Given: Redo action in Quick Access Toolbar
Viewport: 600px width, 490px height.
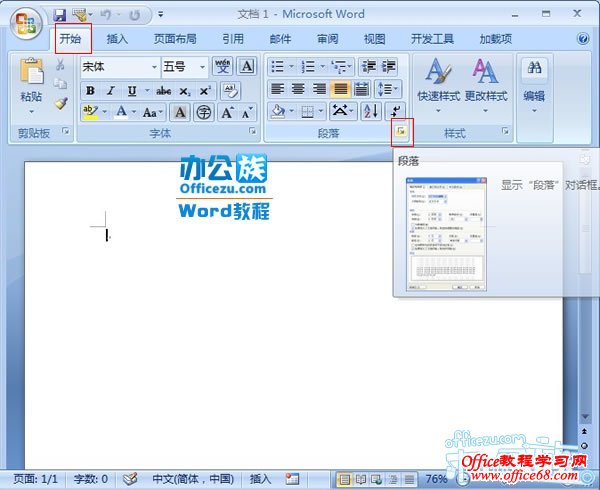Looking at the screenshot, I should coord(134,15).
